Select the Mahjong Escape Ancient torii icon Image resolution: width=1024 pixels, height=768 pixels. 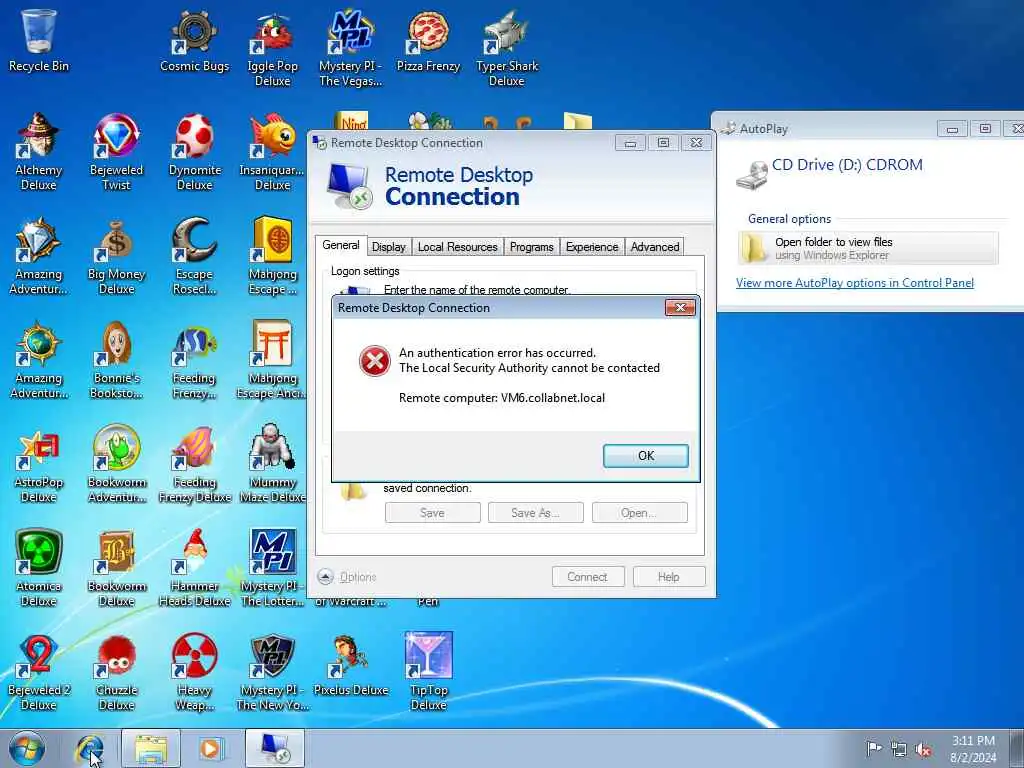tap(272, 360)
